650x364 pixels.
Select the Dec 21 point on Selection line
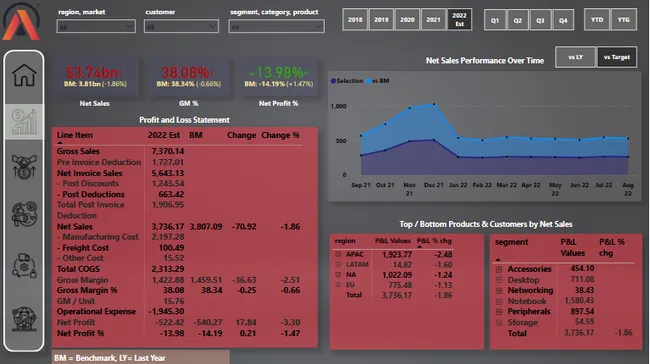(434, 140)
